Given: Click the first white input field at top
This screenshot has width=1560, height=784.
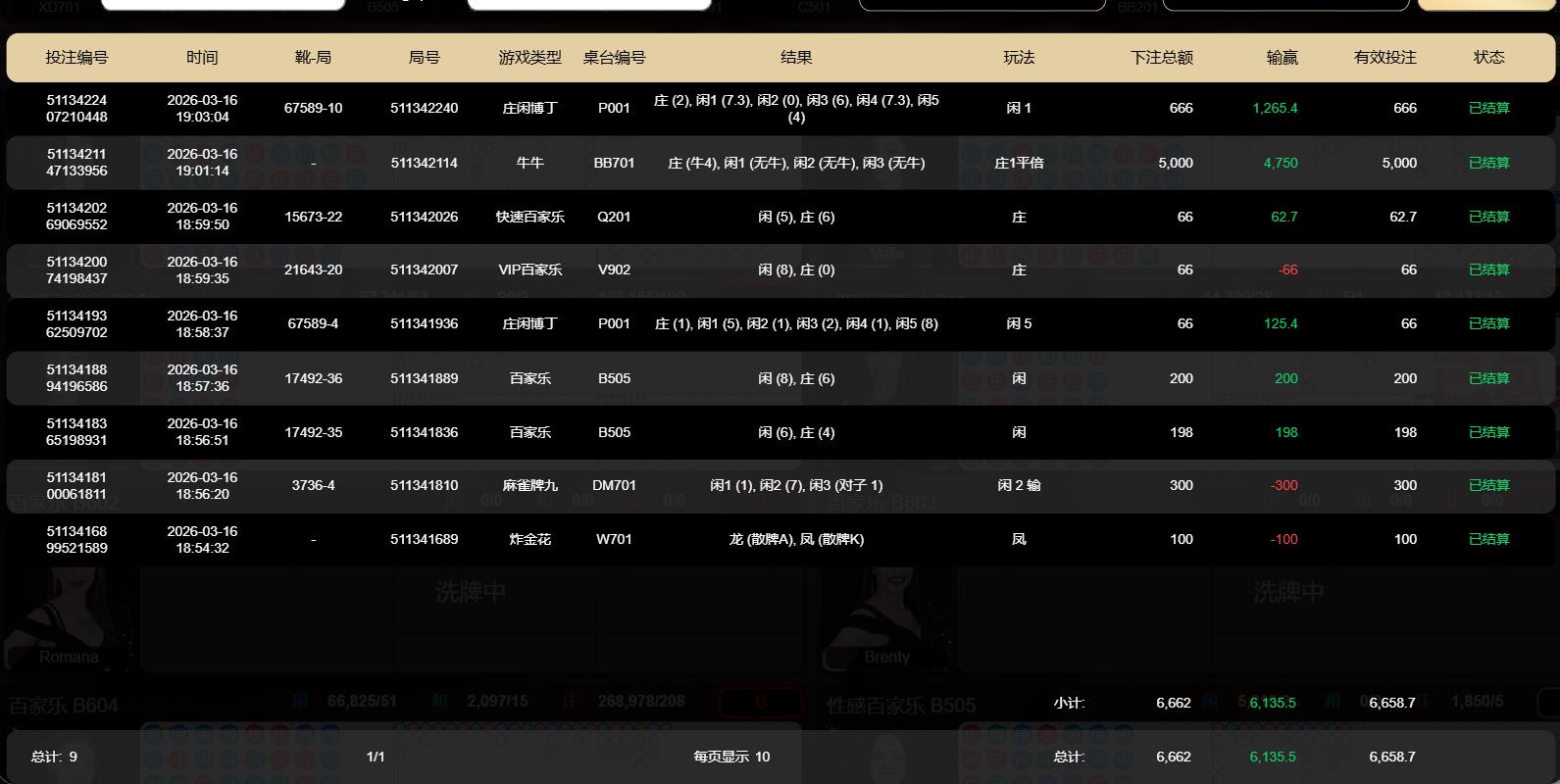Looking at the screenshot, I should point(224,4).
